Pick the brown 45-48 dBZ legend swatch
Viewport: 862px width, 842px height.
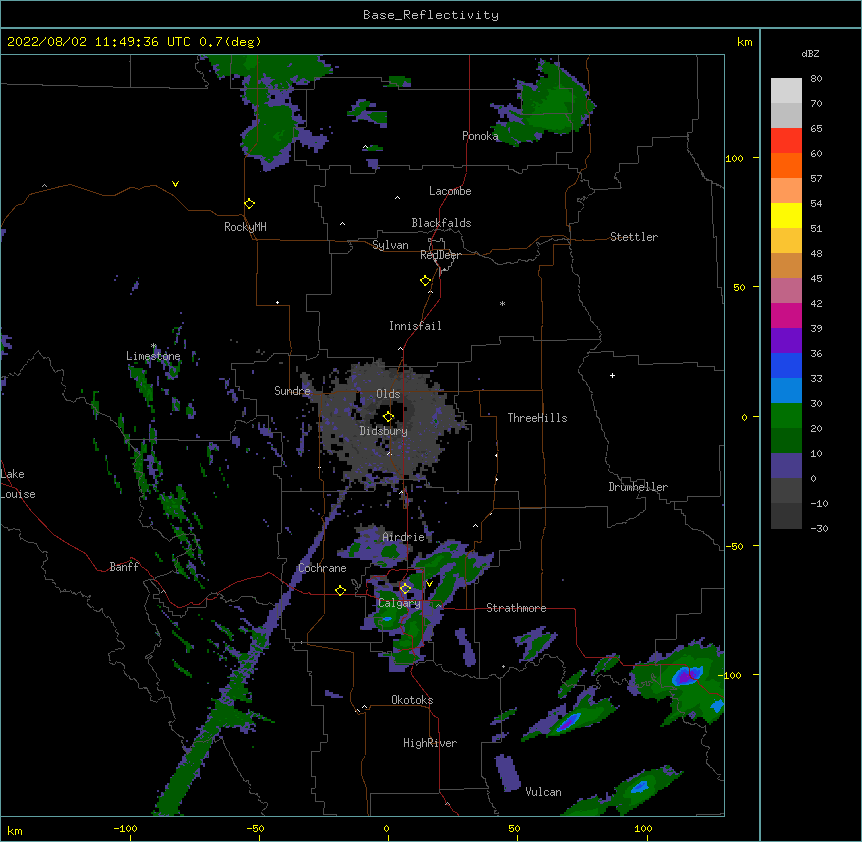click(786, 265)
